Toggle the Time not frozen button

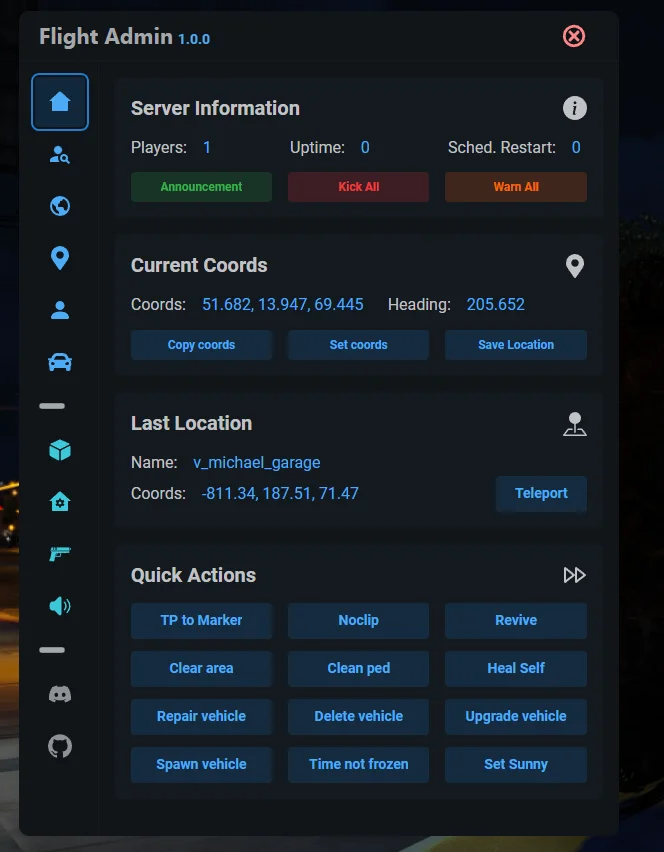(x=358, y=764)
